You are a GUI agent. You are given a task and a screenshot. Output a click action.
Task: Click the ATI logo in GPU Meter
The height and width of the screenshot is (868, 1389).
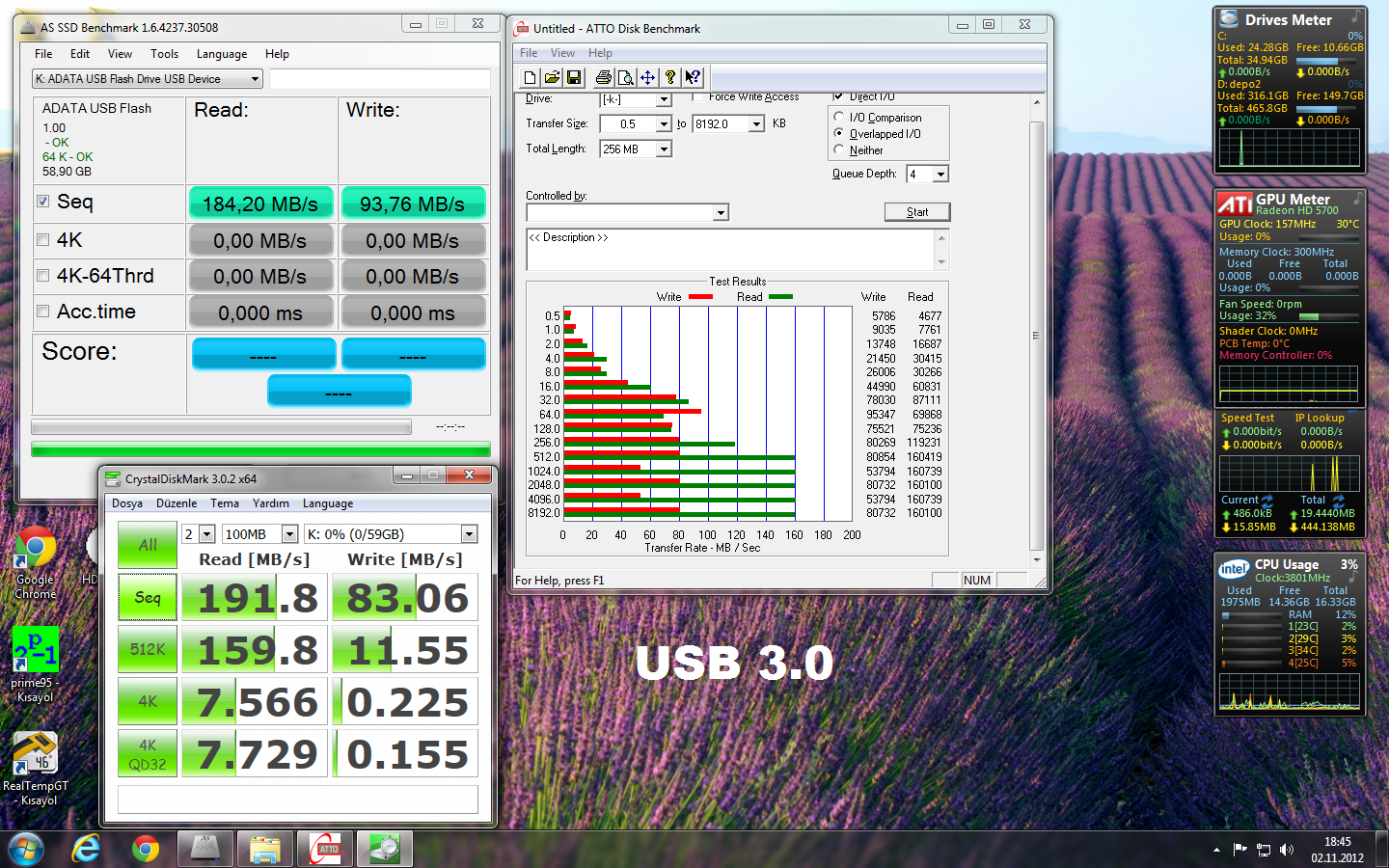1235,203
